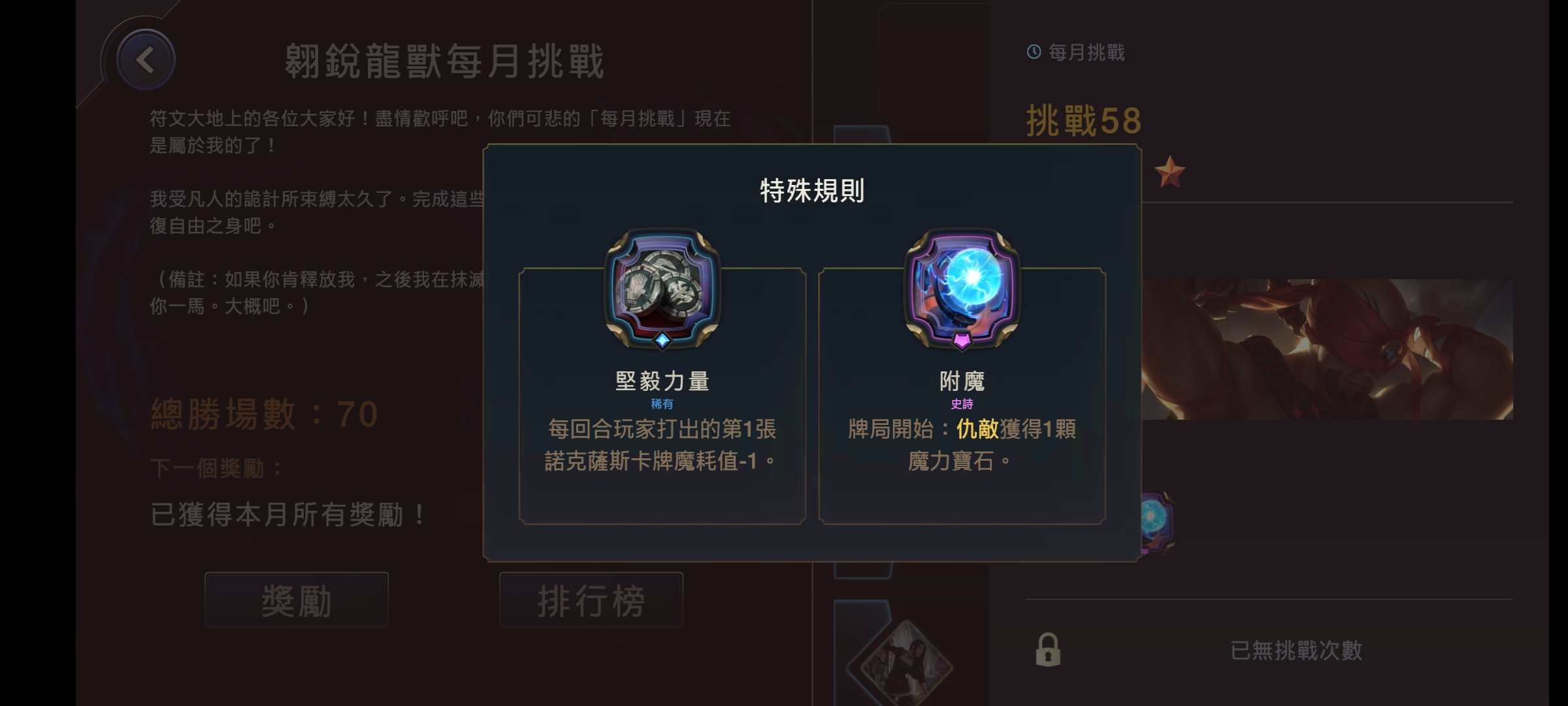Open the 排行榜 leaderboard button
The image size is (1568, 706).
coord(591,600)
